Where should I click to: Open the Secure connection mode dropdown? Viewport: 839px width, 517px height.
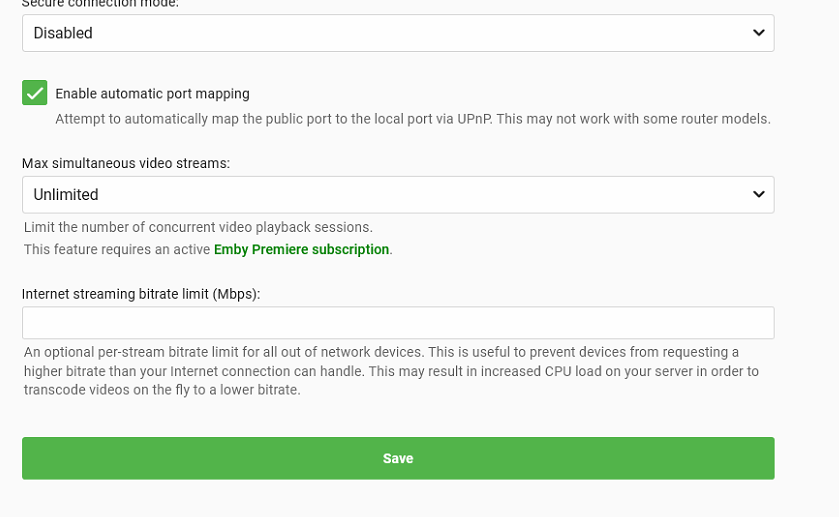397,33
